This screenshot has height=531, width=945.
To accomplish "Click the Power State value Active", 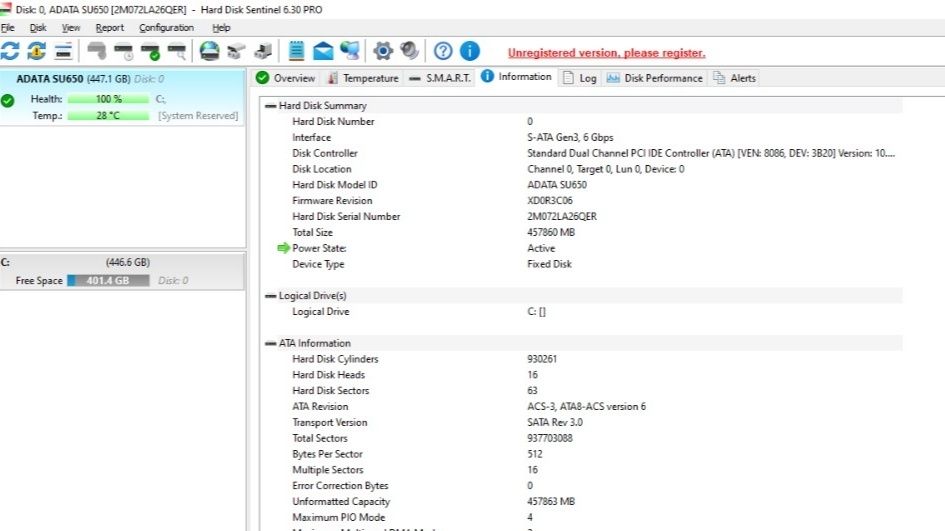I will [541, 248].
